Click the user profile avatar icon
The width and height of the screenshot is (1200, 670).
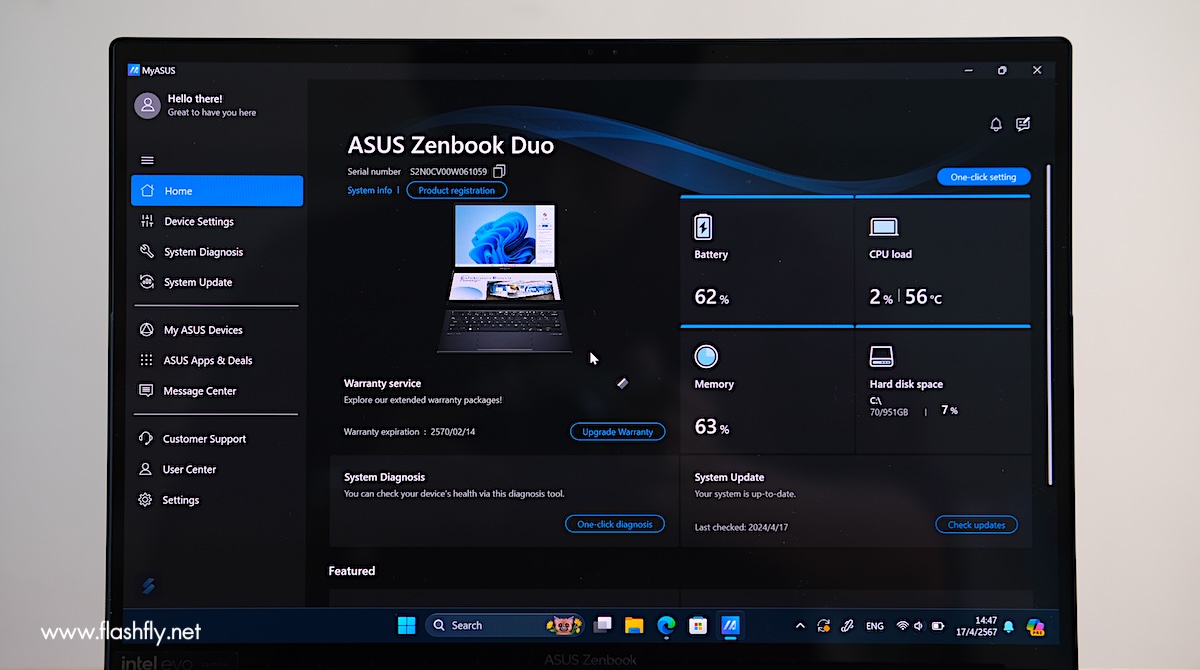coord(147,106)
